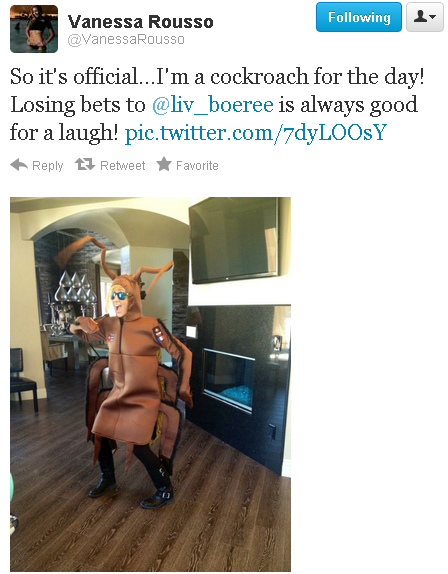This screenshot has width=448, height=574.
Task: Open the pic.twitter.com/7dyLOOsY link
Action: (256, 133)
